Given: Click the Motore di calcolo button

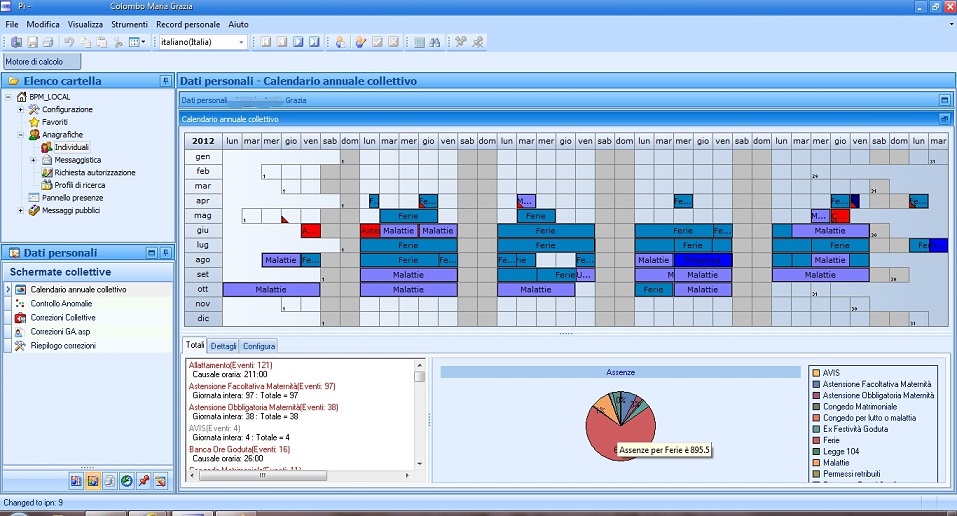Looking at the screenshot, I should point(34,61).
